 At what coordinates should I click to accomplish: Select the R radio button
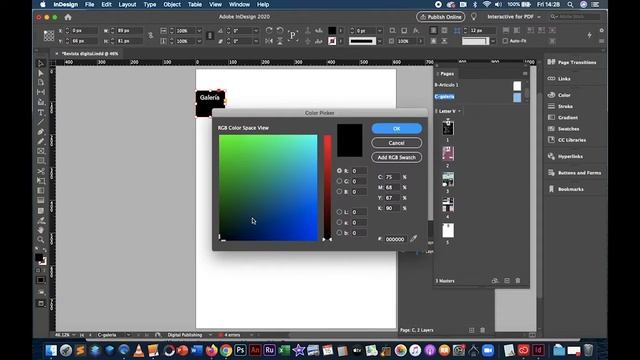(339, 171)
